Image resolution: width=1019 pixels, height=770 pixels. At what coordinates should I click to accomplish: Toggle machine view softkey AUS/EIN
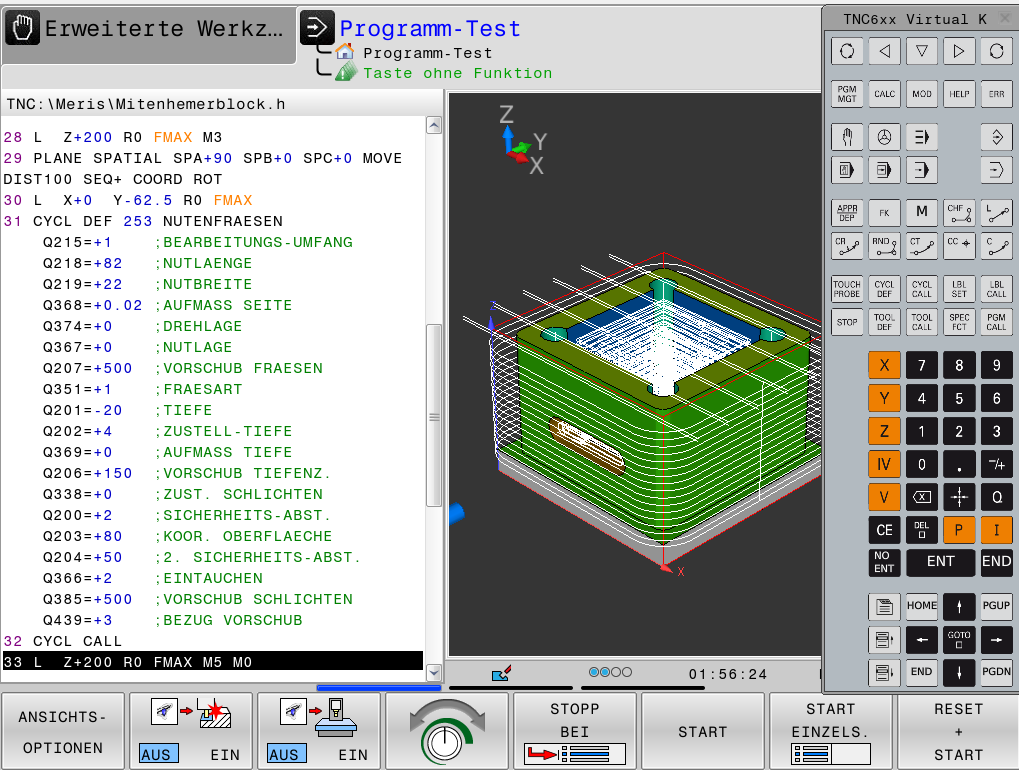(318, 732)
